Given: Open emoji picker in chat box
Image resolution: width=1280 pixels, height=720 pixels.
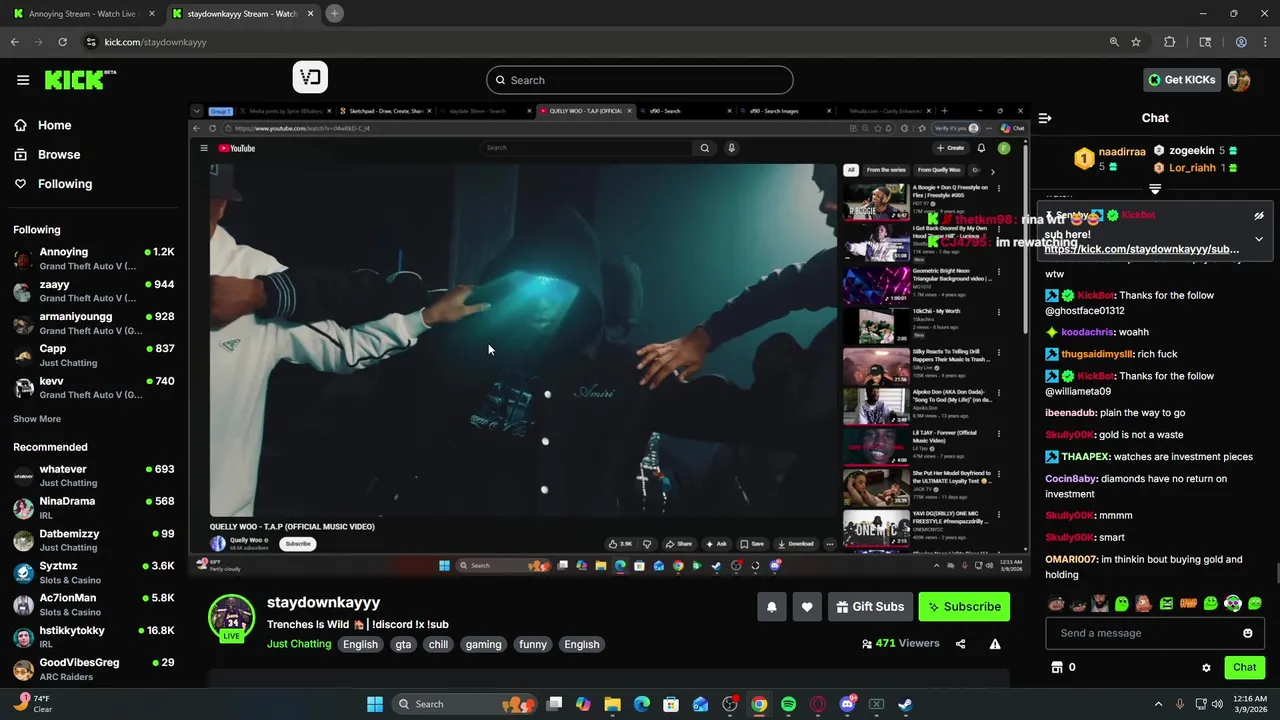Looking at the screenshot, I should pos(1247,633).
